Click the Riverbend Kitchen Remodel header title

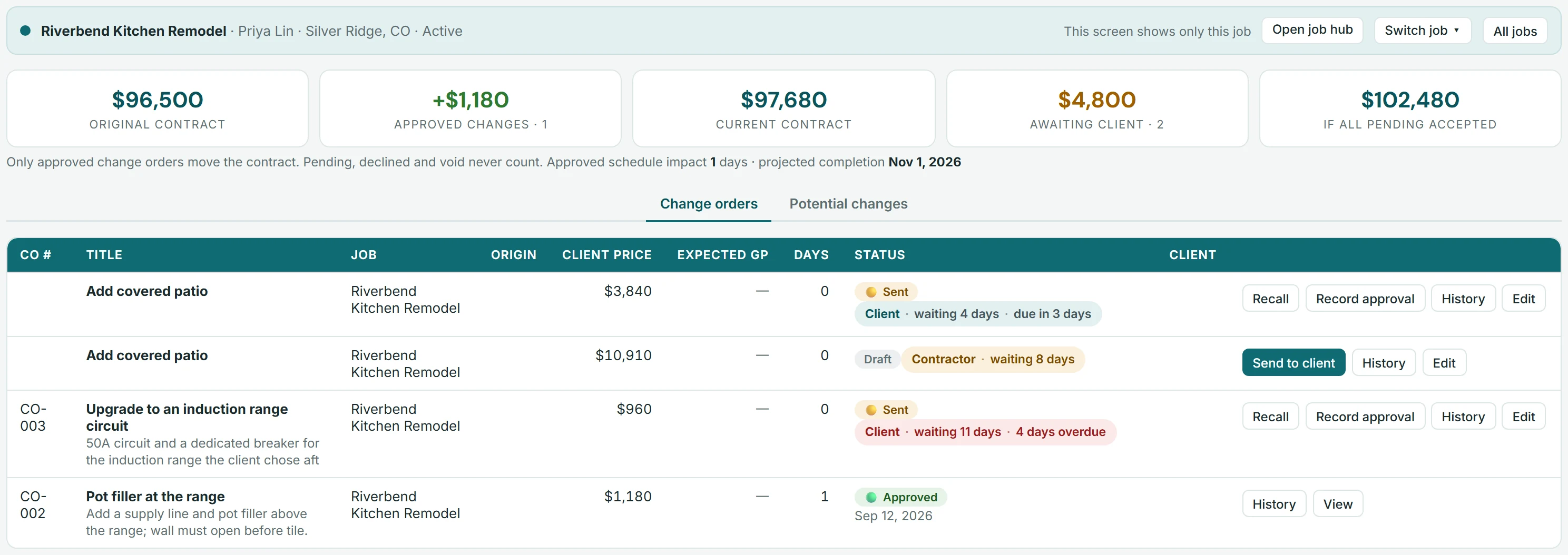(x=133, y=31)
